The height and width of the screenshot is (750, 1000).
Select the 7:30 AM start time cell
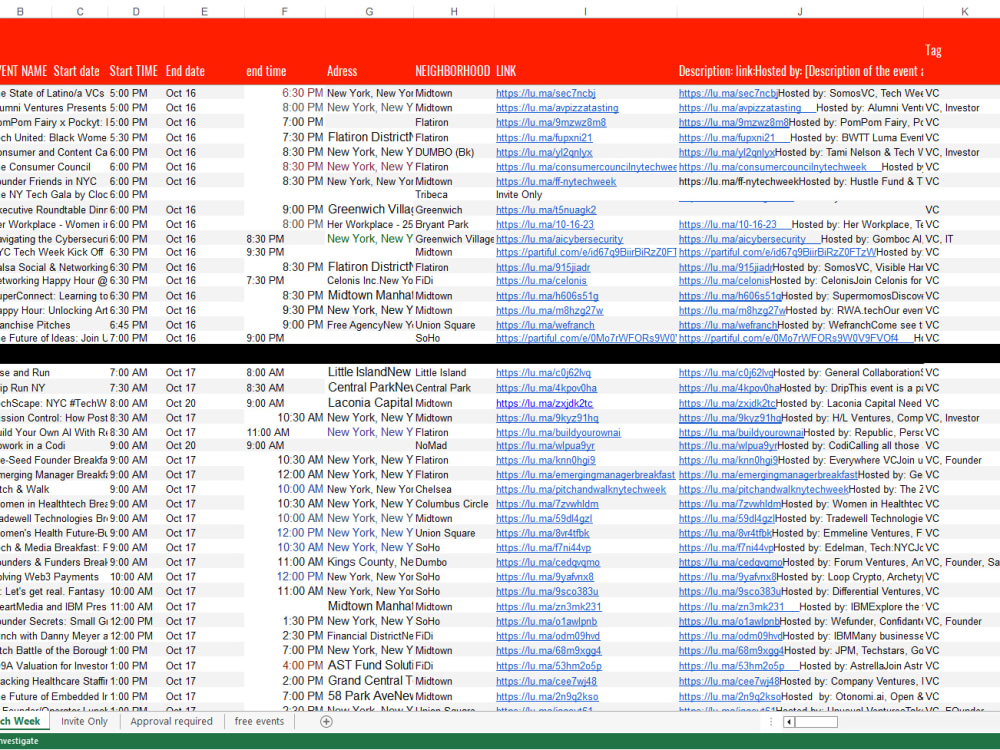point(128,388)
